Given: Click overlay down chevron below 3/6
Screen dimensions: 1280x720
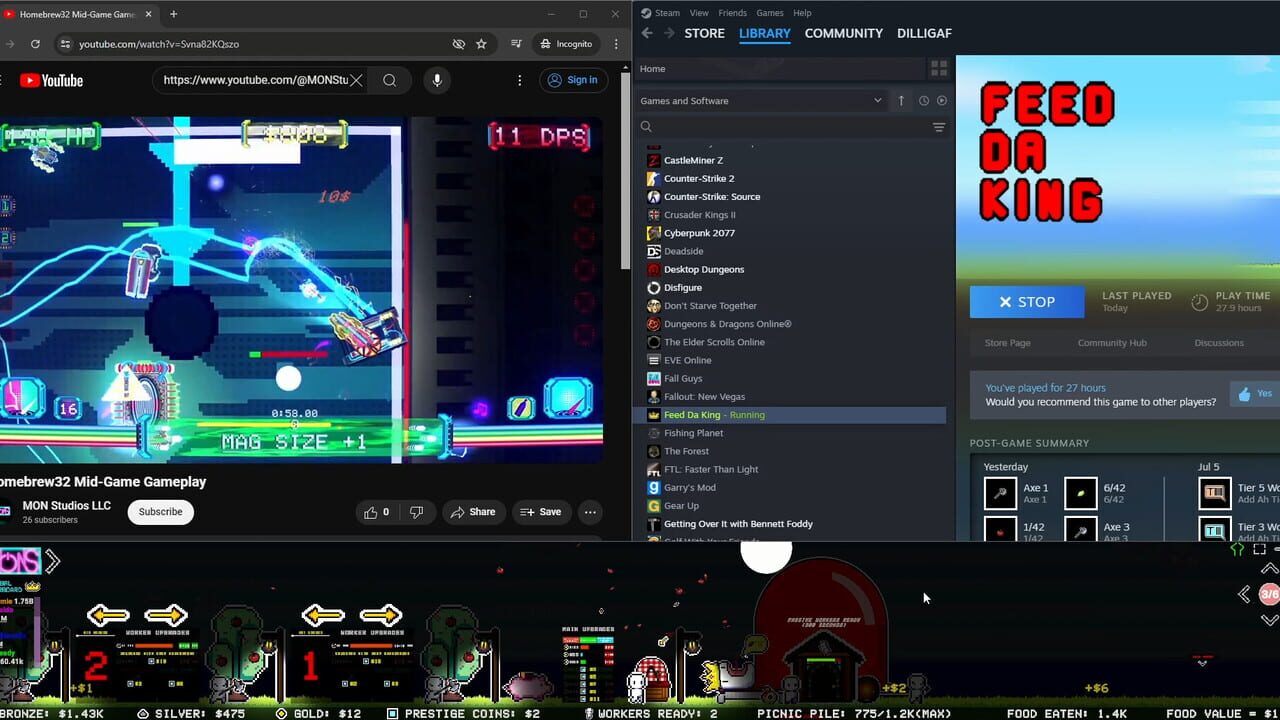Looking at the screenshot, I should [1269, 620].
